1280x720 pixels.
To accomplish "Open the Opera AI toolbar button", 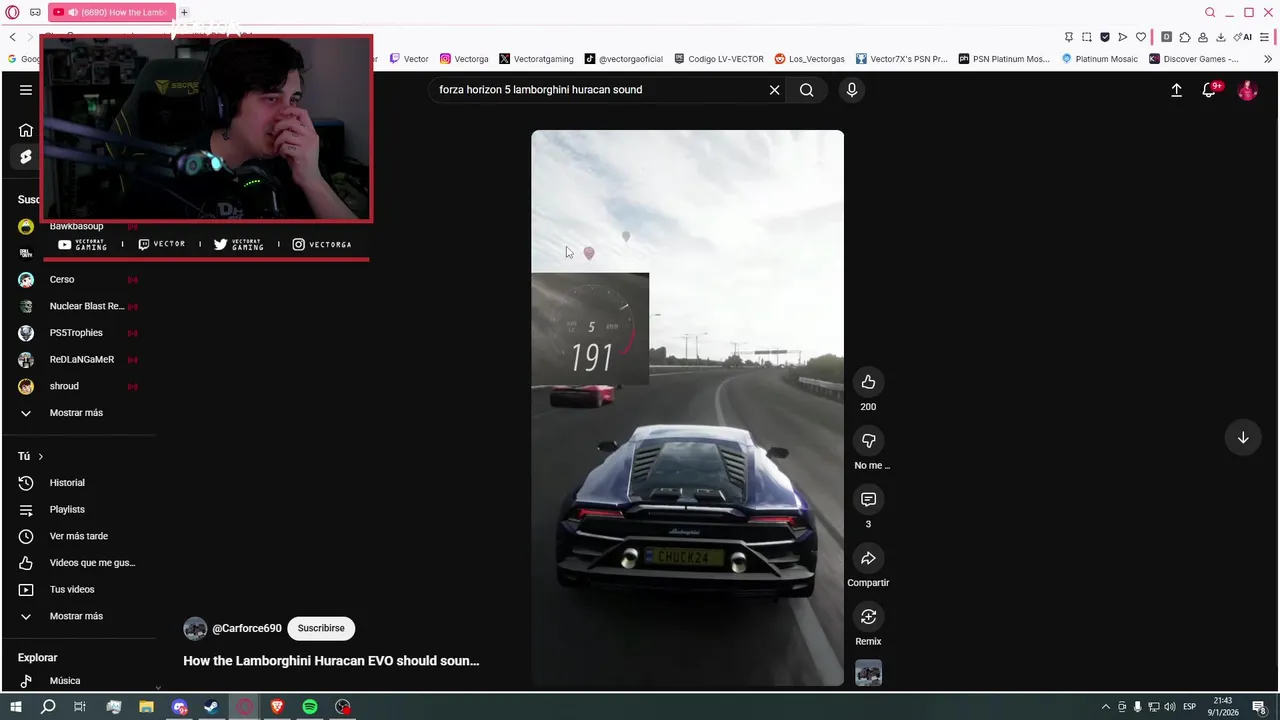I will pyautogui.click(x=1242, y=37).
